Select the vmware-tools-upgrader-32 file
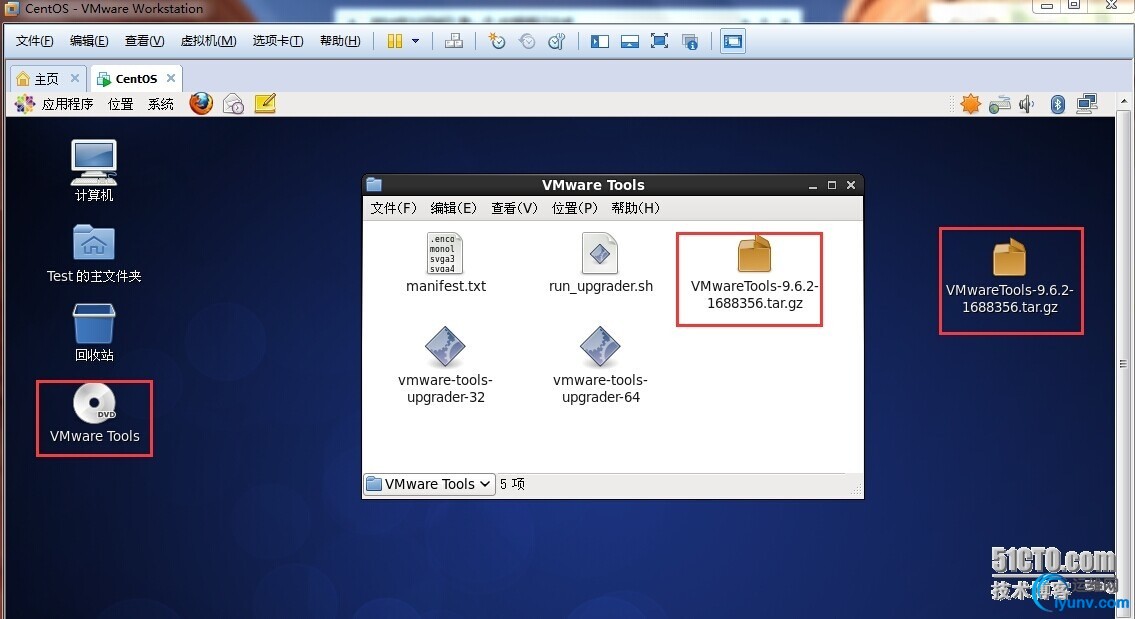 click(445, 366)
